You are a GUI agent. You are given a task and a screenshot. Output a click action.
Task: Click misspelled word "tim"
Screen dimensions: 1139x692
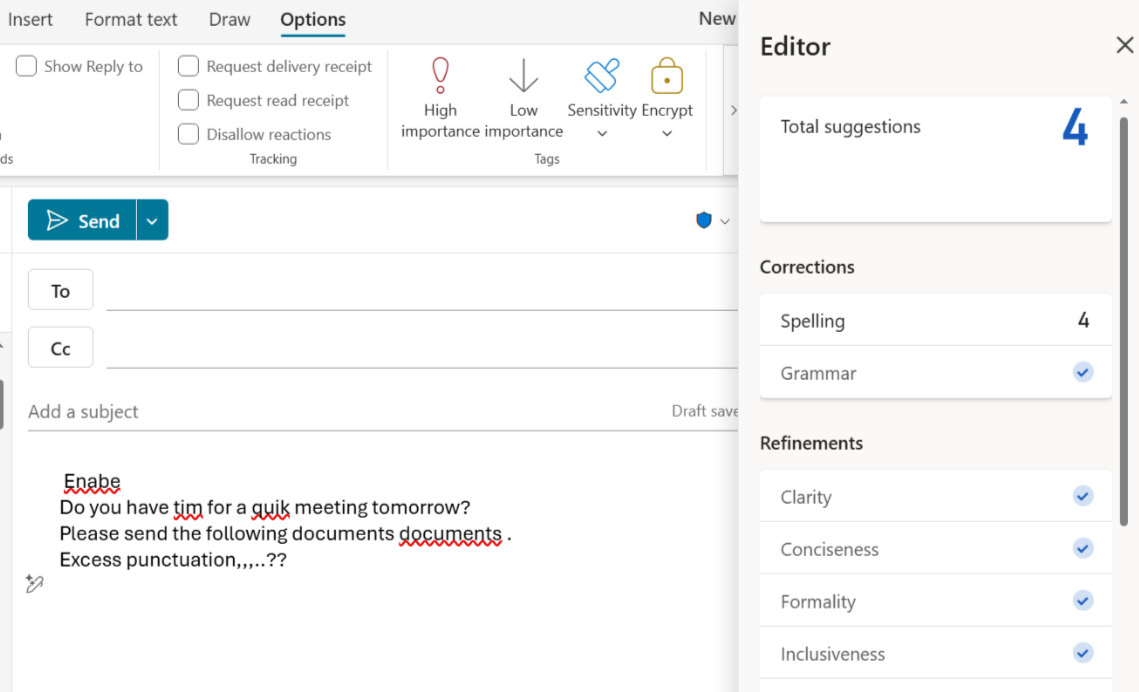187,507
